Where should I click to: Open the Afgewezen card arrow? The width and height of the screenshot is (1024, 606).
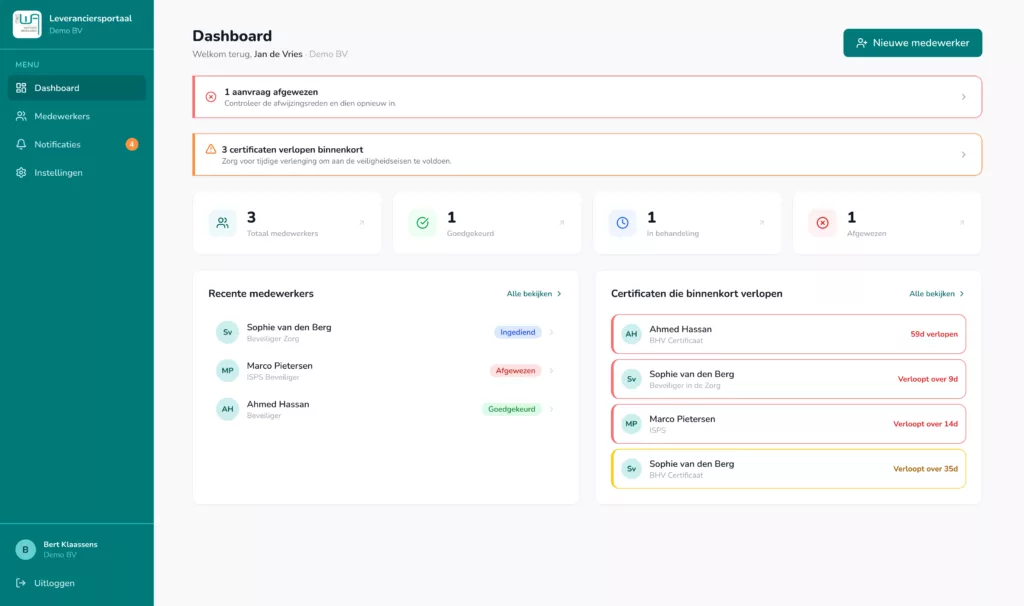(x=961, y=223)
